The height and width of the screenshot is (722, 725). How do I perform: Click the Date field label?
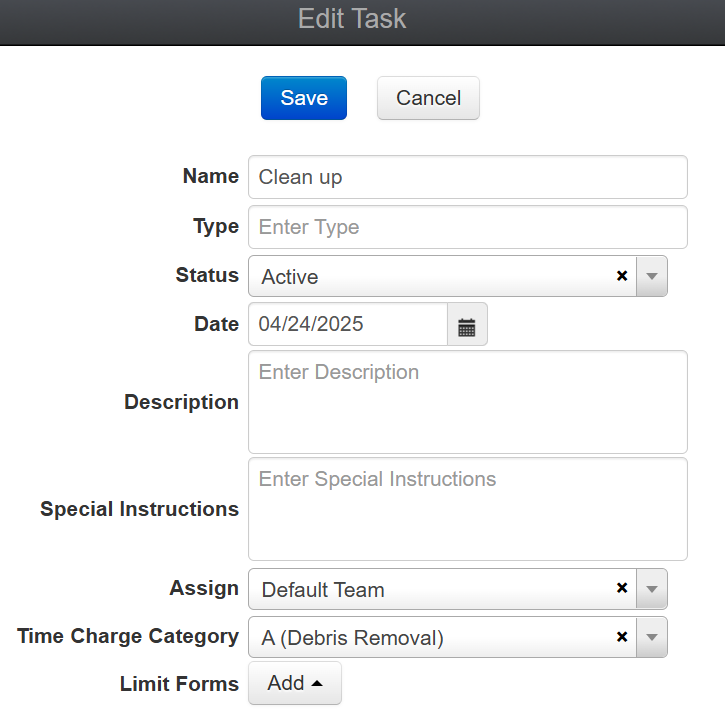coord(216,324)
